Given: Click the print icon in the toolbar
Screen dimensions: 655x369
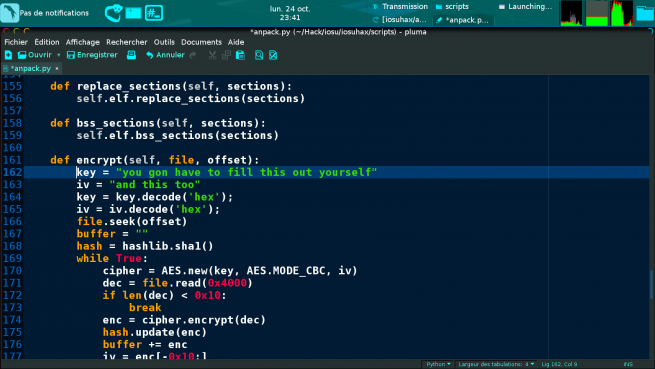Looking at the screenshot, I should pos(132,55).
